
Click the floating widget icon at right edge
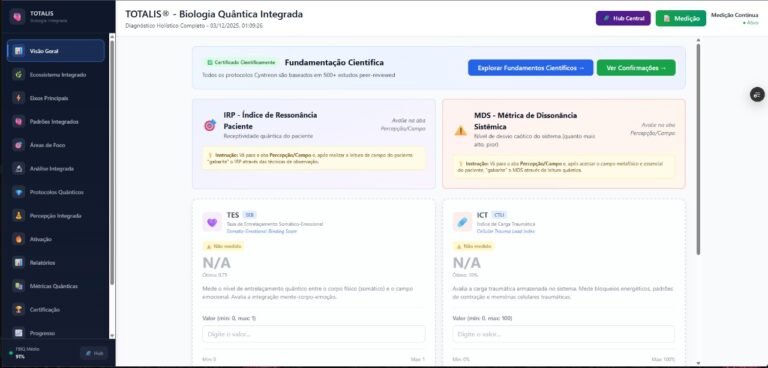point(757,95)
